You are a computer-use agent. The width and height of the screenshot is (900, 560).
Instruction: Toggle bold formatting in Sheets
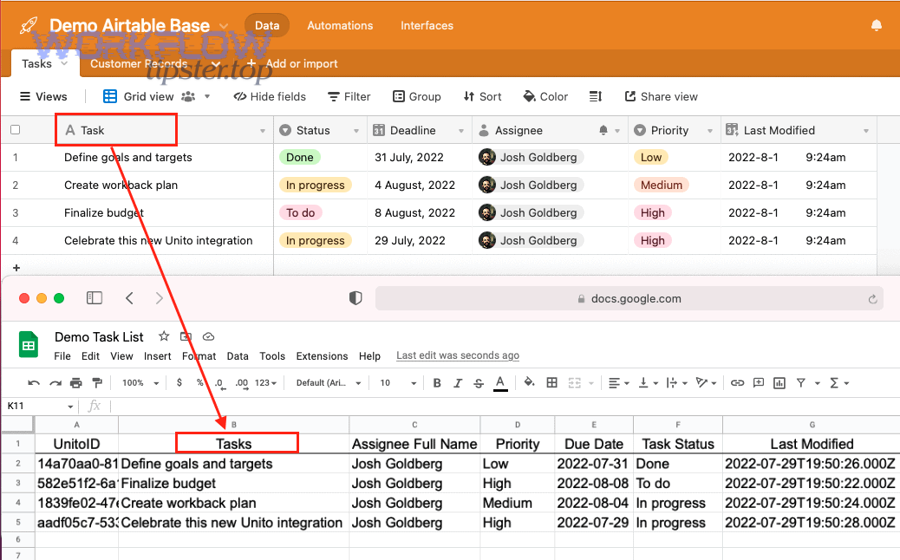point(437,383)
